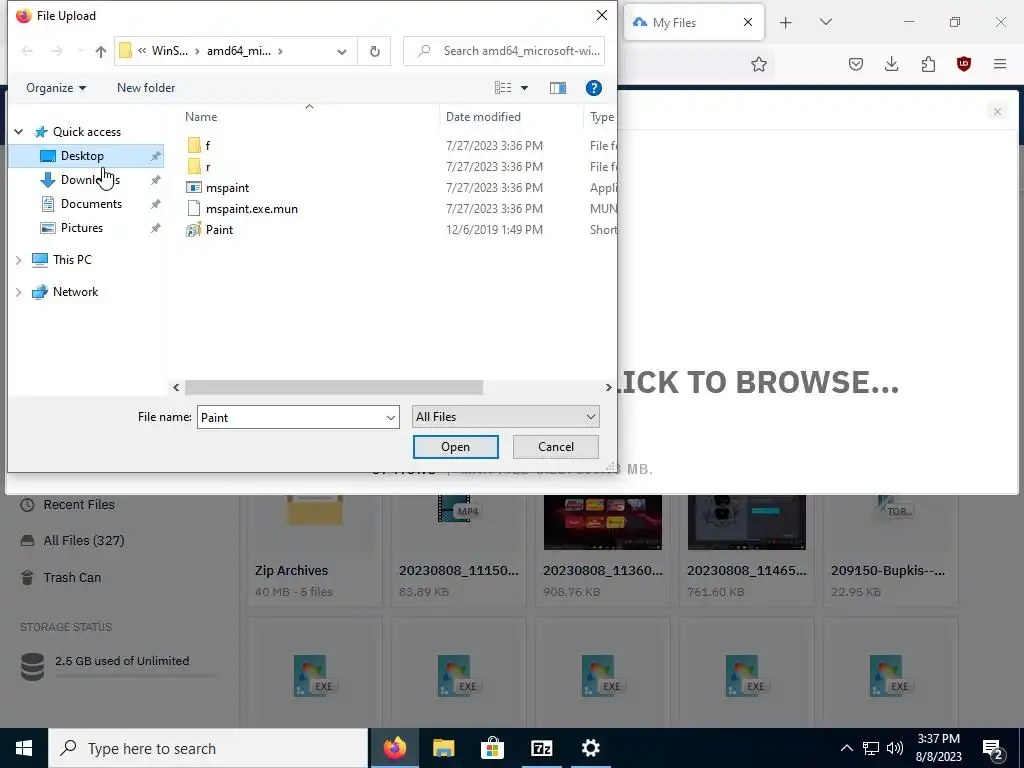Click the pin icon beside Pictures
1024x768 pixels.
155,229
